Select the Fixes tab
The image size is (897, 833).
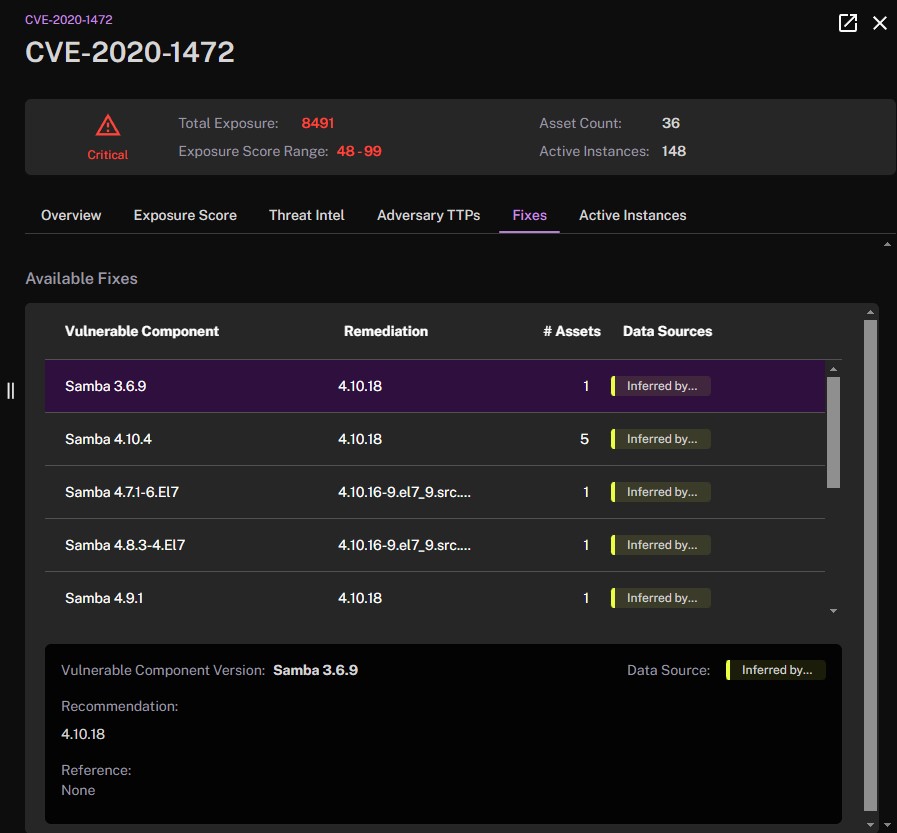coord(529,215)
